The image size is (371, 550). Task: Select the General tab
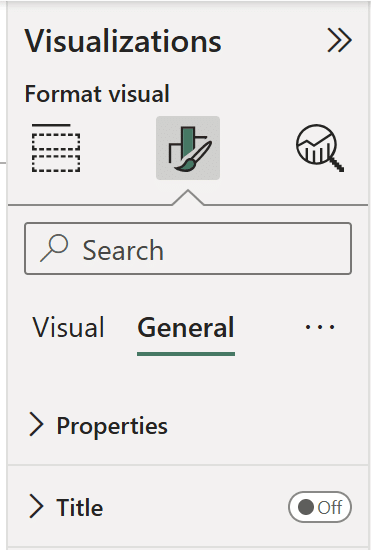pos(186,327)
